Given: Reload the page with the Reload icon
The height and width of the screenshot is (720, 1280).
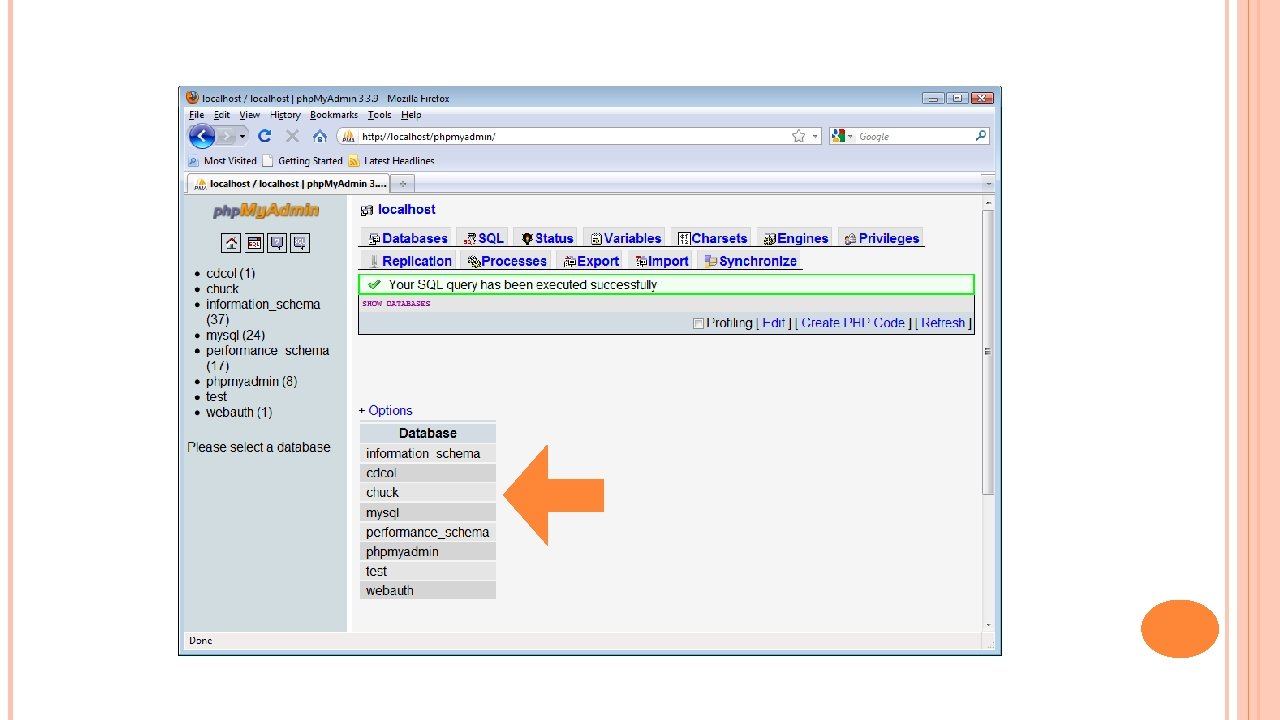Looking at the screenshot, I should coord(264,136).
